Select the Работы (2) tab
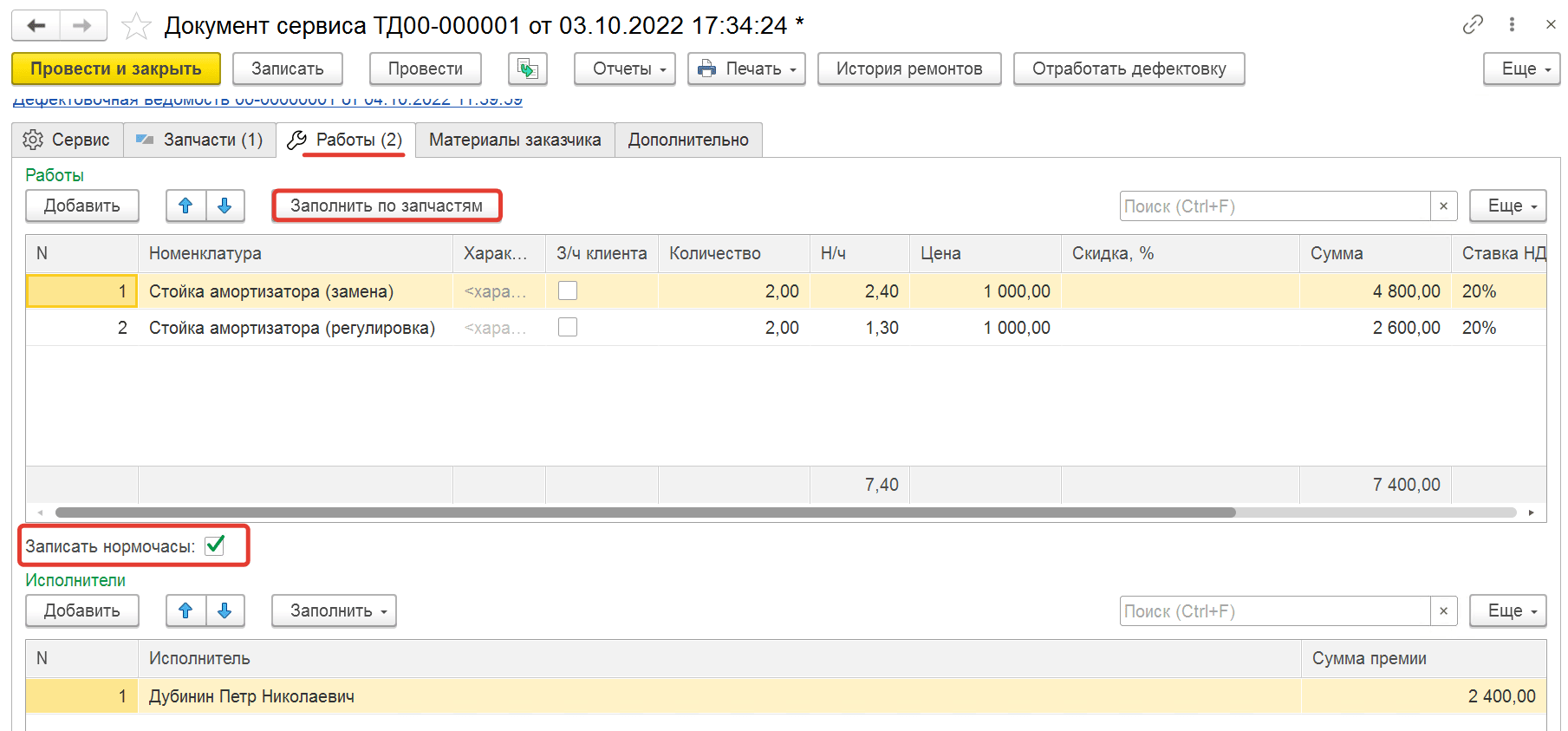This screenshot has width=1568, height=731. click(346, 140)
